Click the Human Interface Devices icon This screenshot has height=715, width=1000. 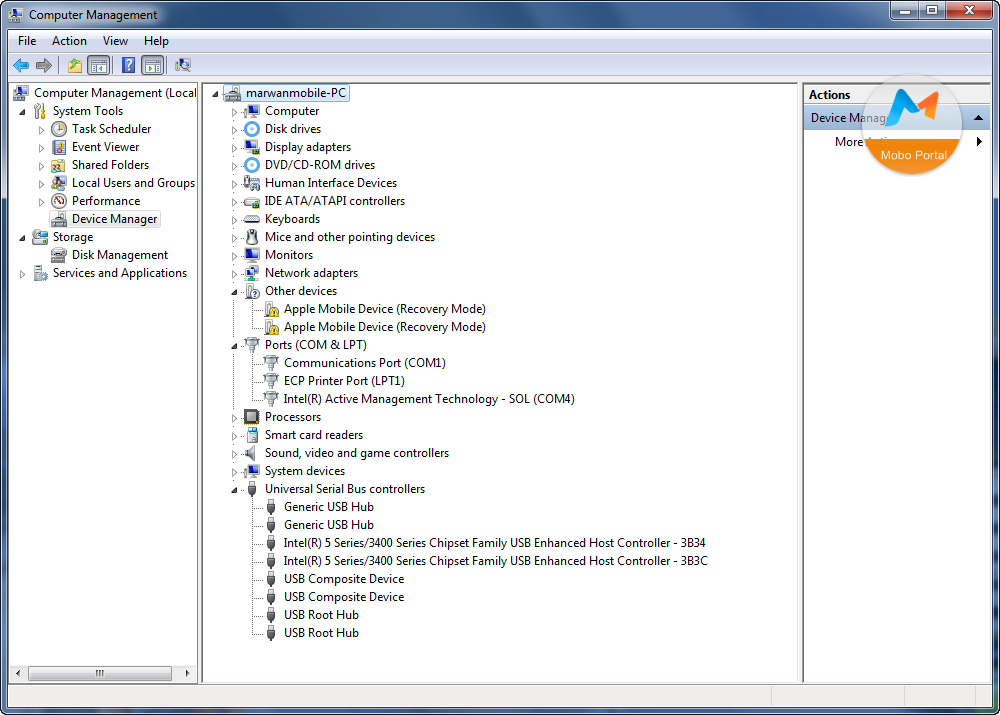coord(253,183)
